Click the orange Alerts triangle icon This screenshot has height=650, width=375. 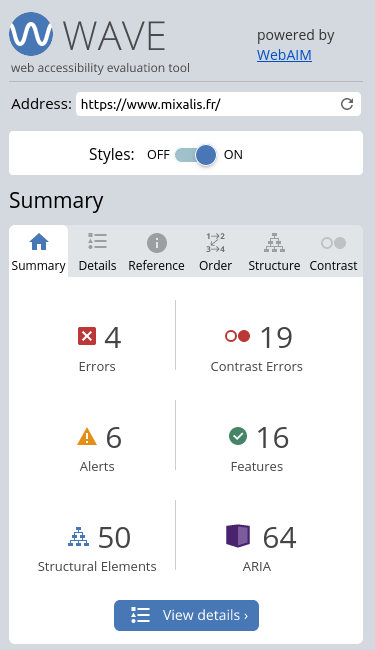(87, 437)
